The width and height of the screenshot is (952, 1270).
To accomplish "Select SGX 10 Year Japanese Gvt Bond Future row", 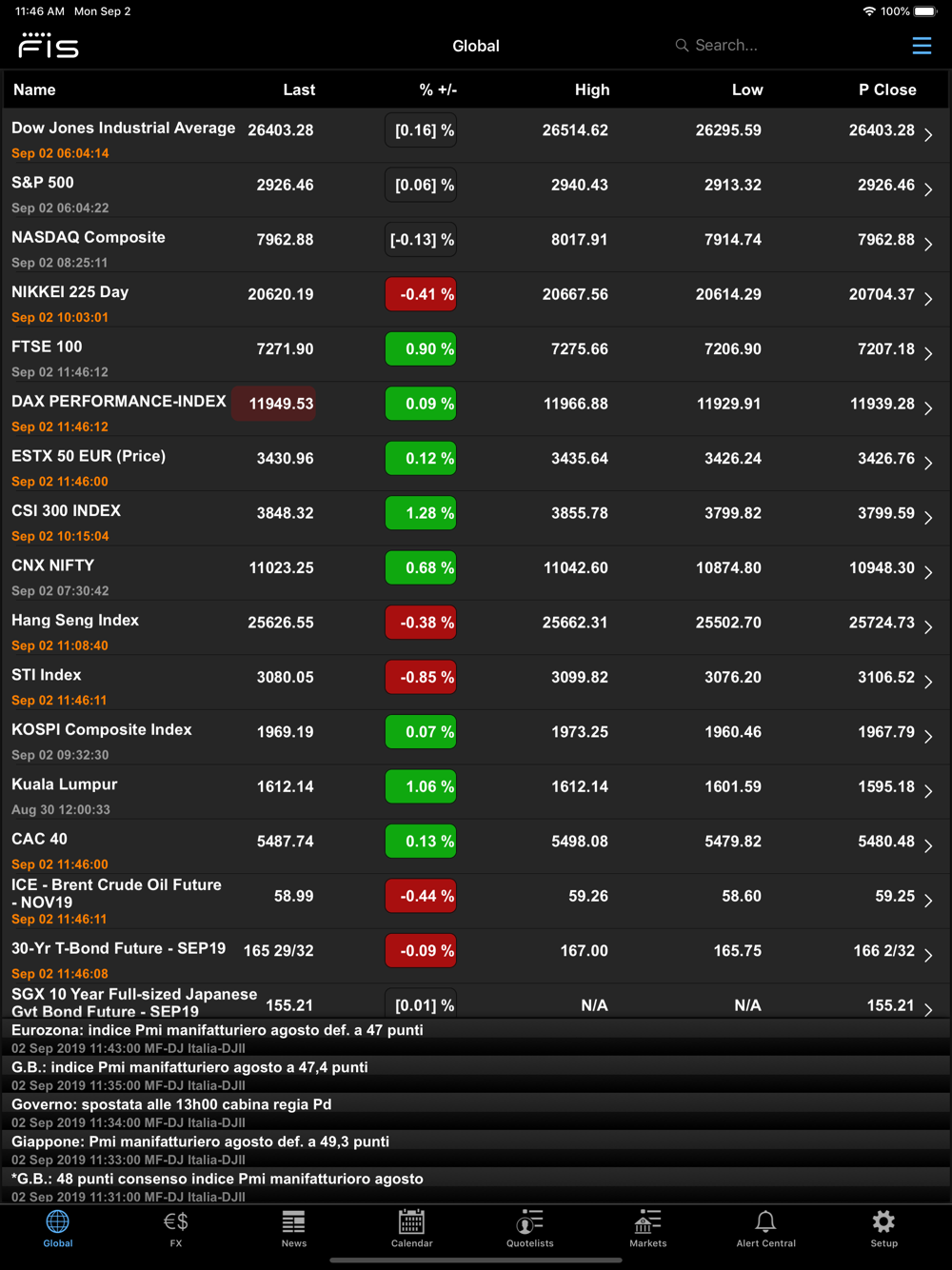I will (x=476, y=1002).
